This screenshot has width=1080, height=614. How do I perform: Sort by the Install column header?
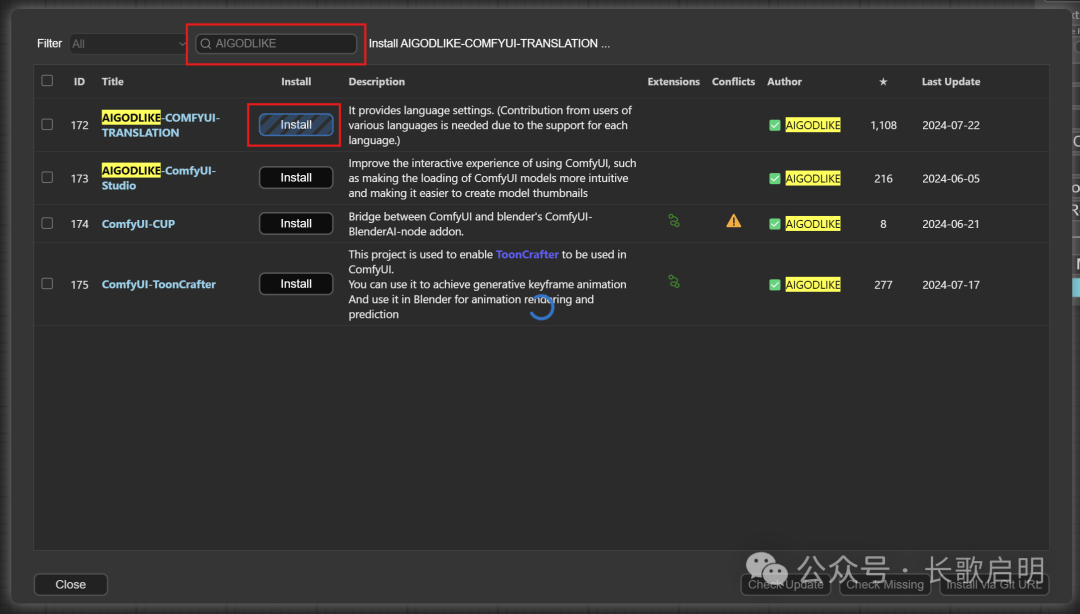pyautogui.click(x=296, y=81)
